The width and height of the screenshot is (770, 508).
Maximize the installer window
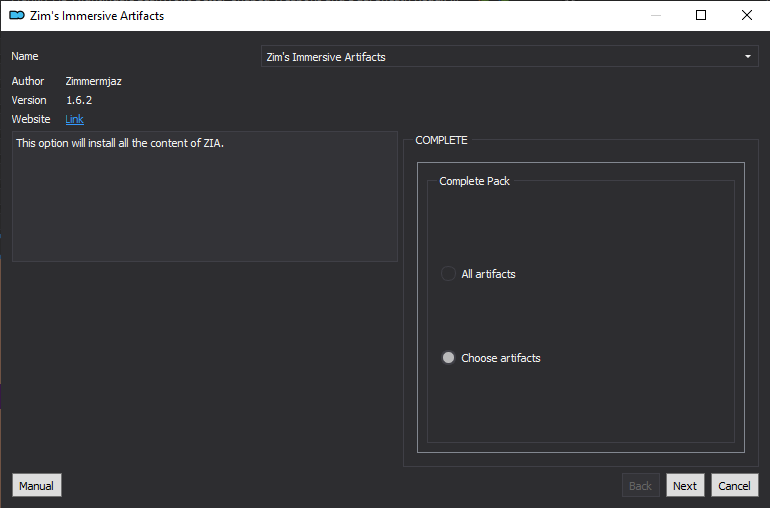(x=701, y=15)
